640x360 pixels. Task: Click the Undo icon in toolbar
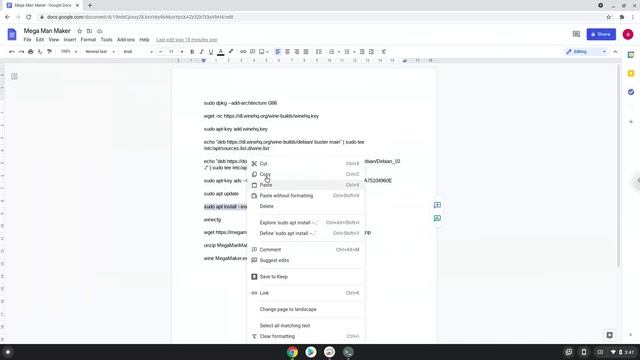(11, 52)
